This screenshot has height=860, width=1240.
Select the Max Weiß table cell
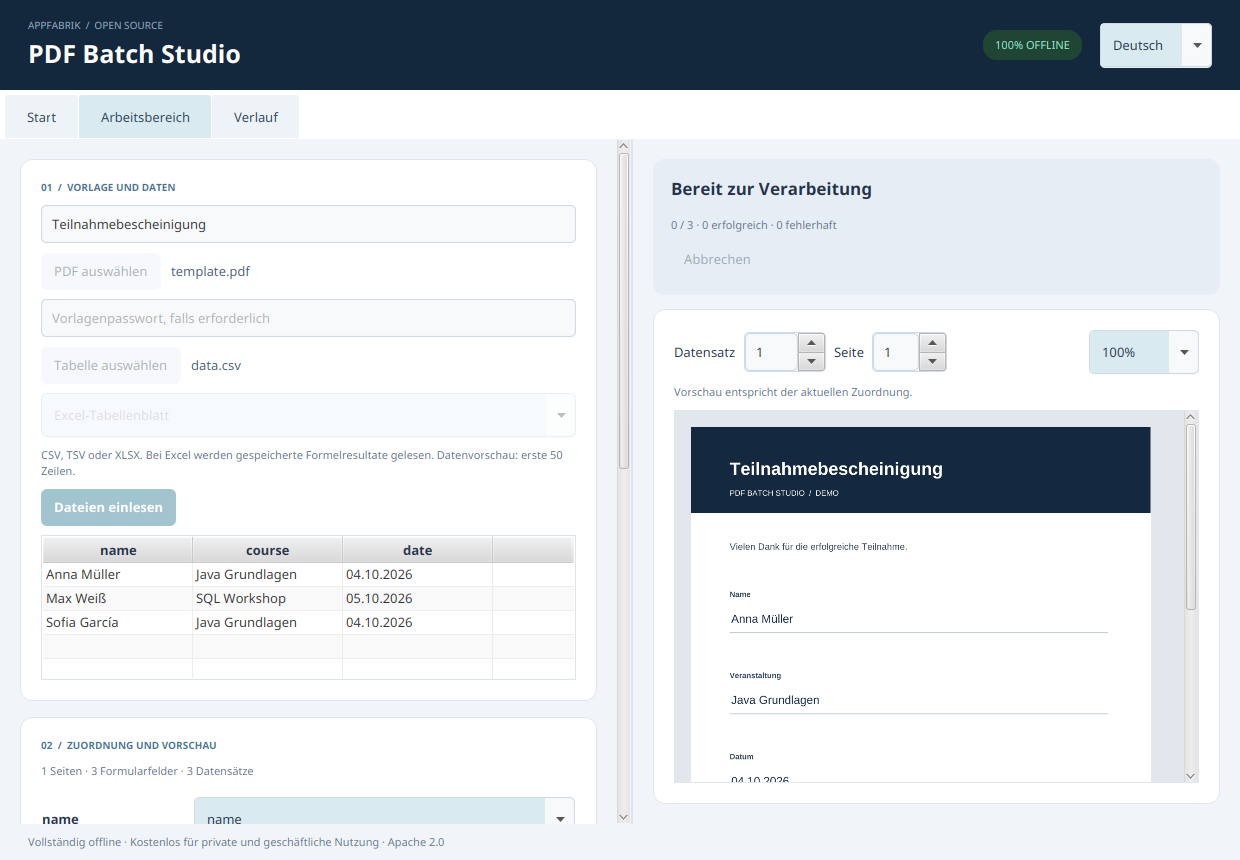117,598
